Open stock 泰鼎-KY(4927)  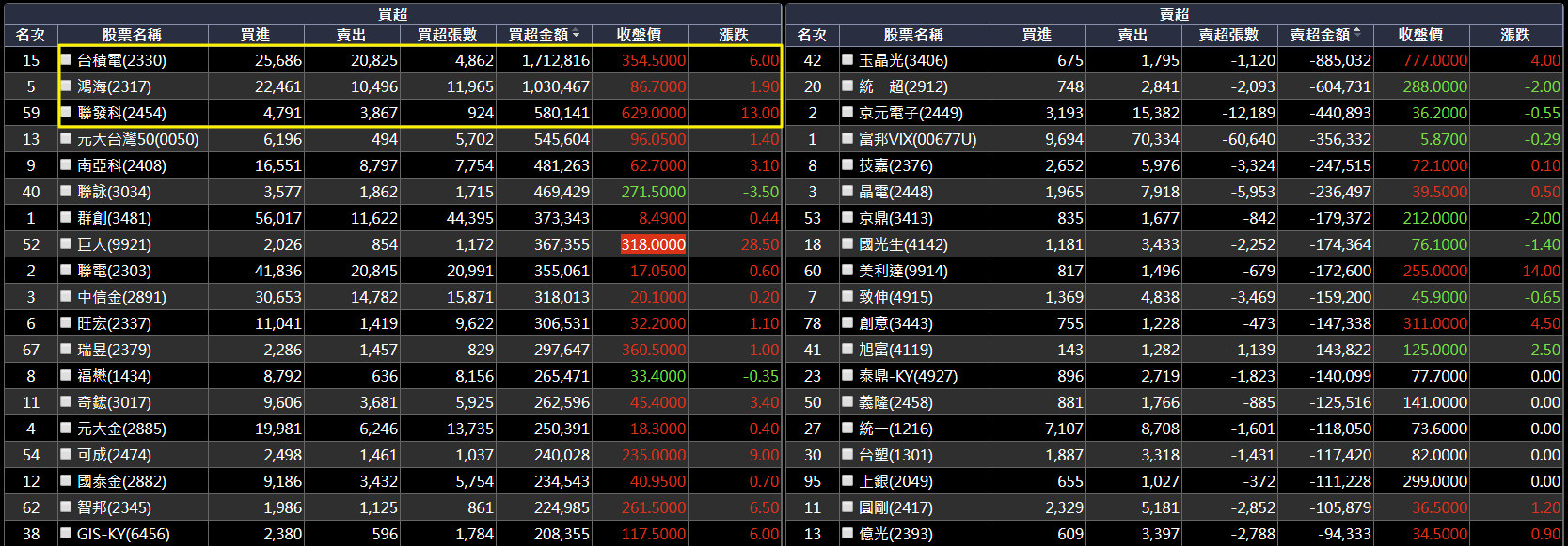coord(908,376)
